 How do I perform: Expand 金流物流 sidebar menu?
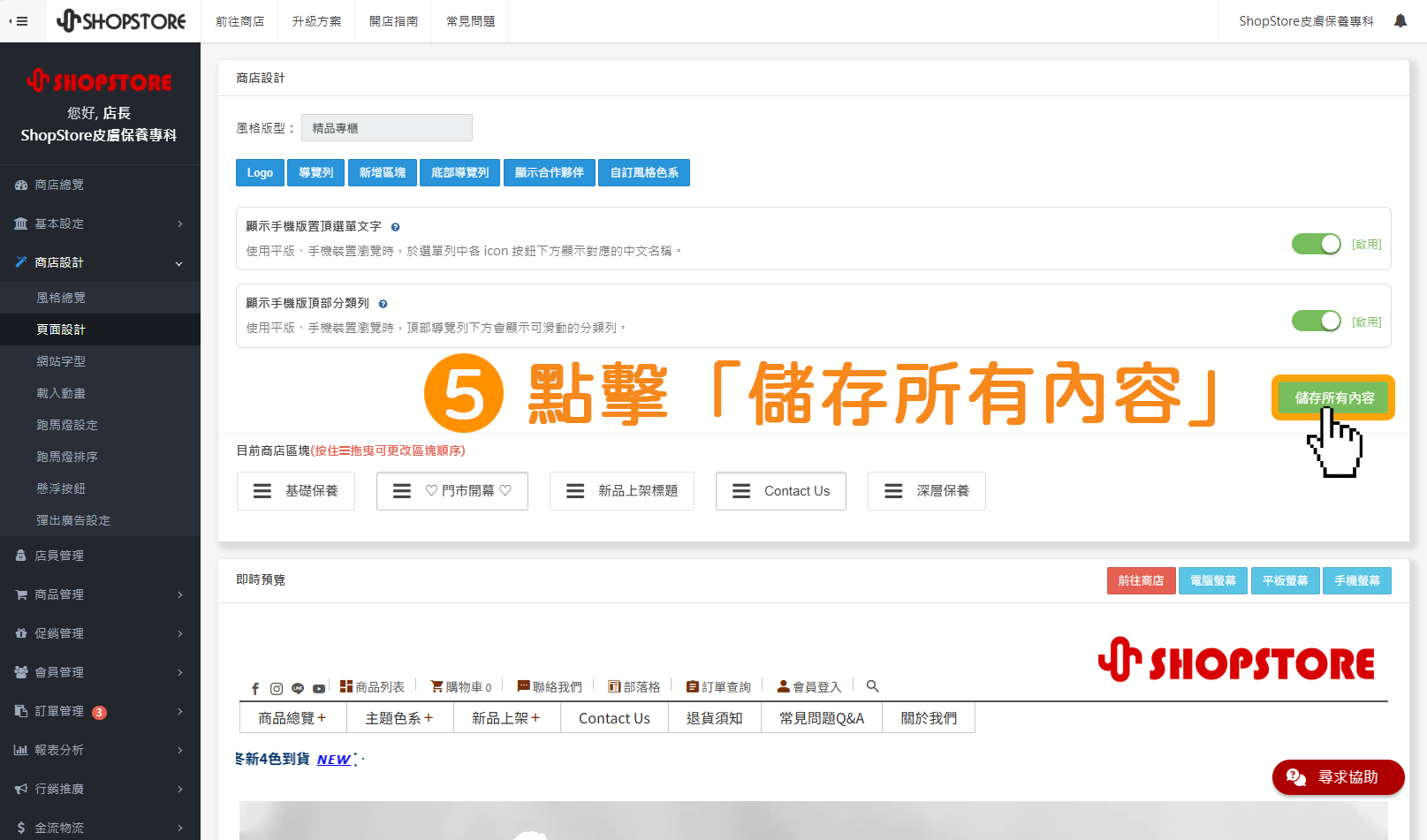[100, 828]
